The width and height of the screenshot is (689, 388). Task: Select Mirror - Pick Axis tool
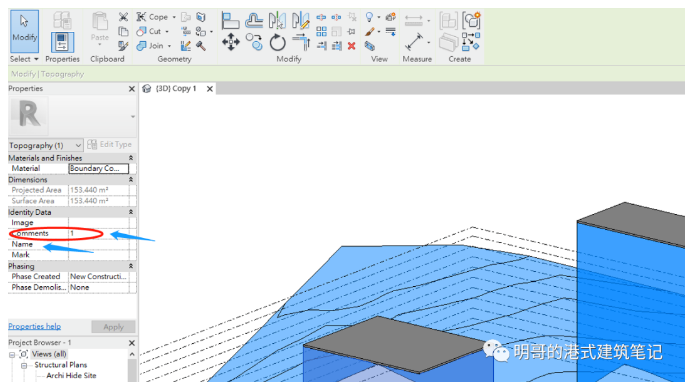tap(277, 21)
